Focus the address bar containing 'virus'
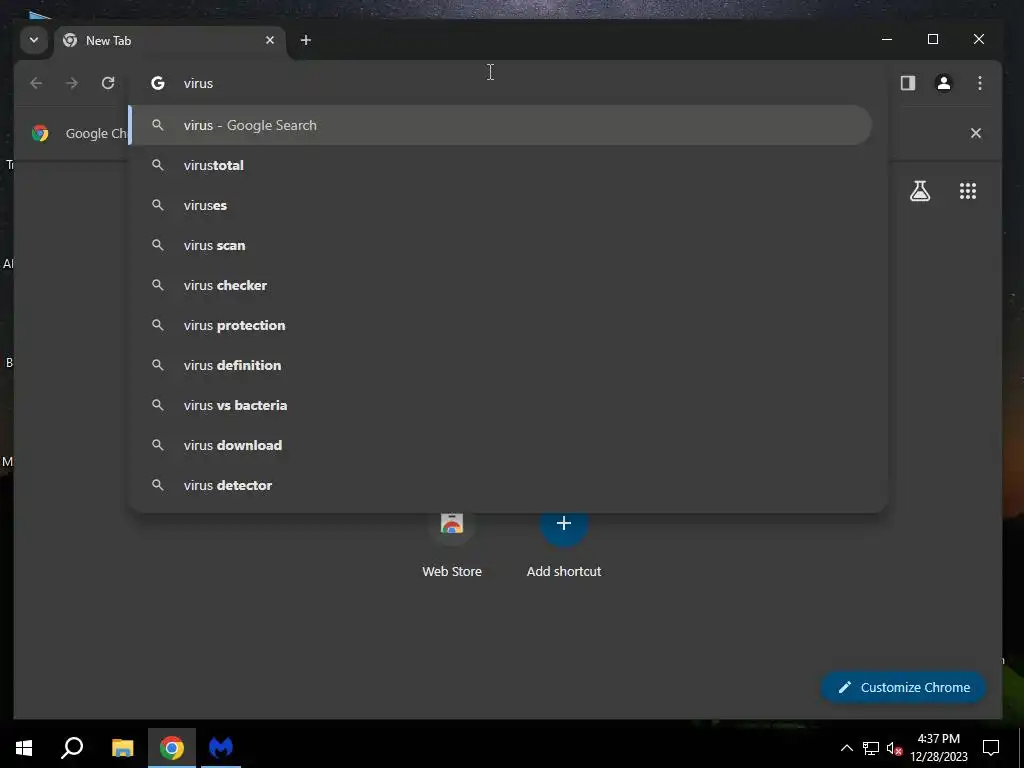The width and height of the screenshot is (1024, 768). click(509, 83)
